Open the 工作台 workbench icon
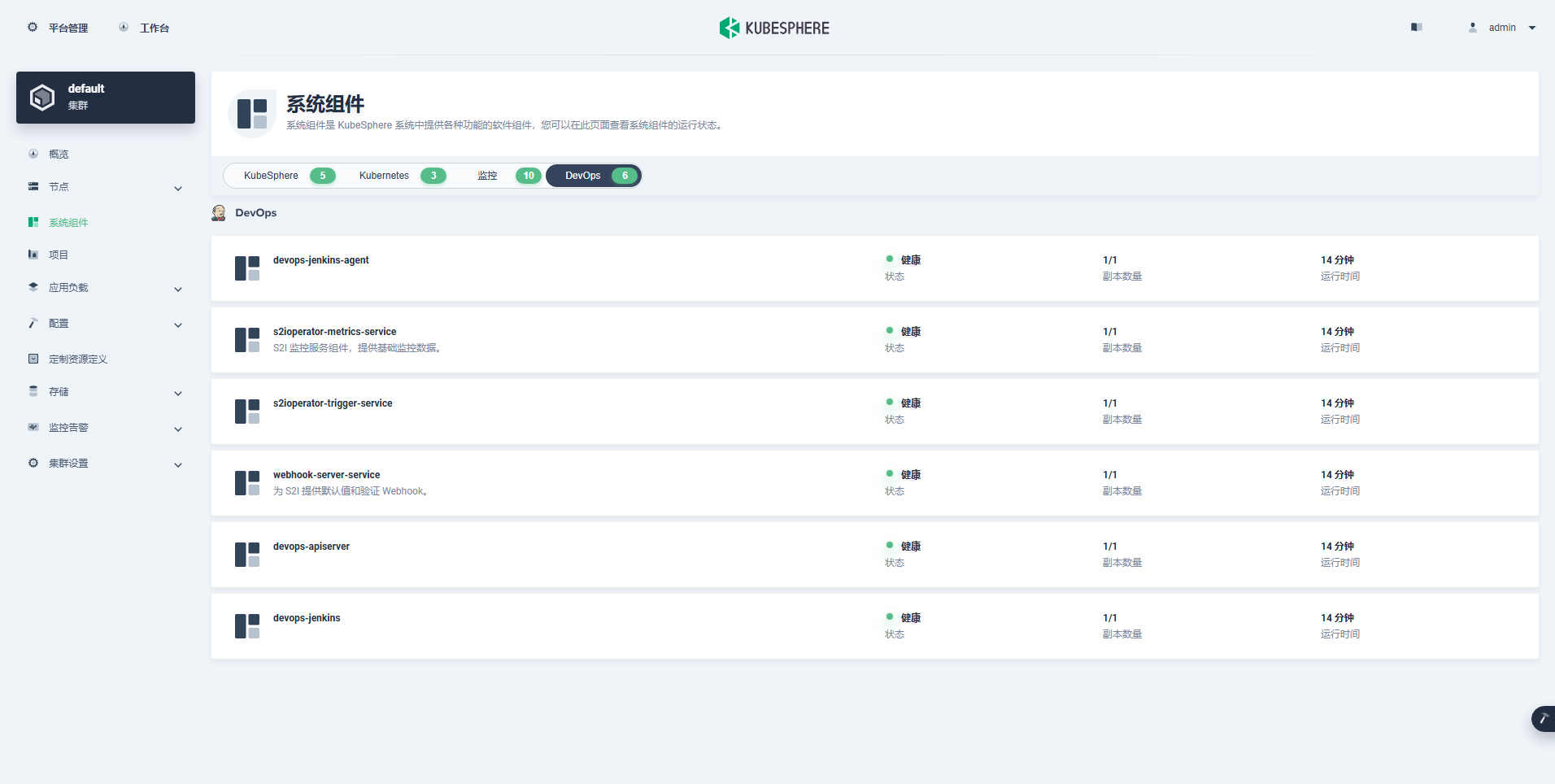This screenshot has height=784, width=1555. (x=124, y=27)
